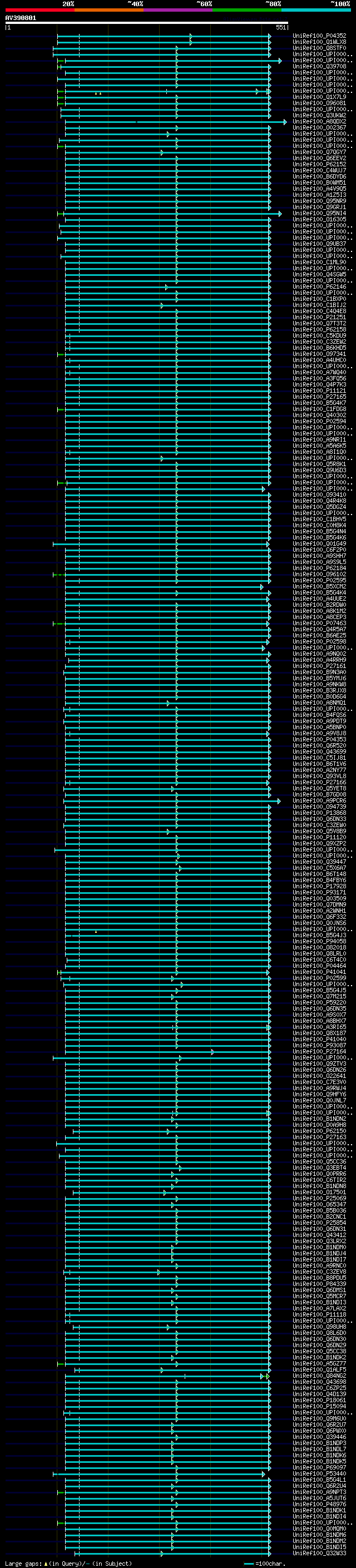The width and height of the screenshot is (356, 1568).
Task: Open hit UniRef100_O97341
Action: click(319, 354)
